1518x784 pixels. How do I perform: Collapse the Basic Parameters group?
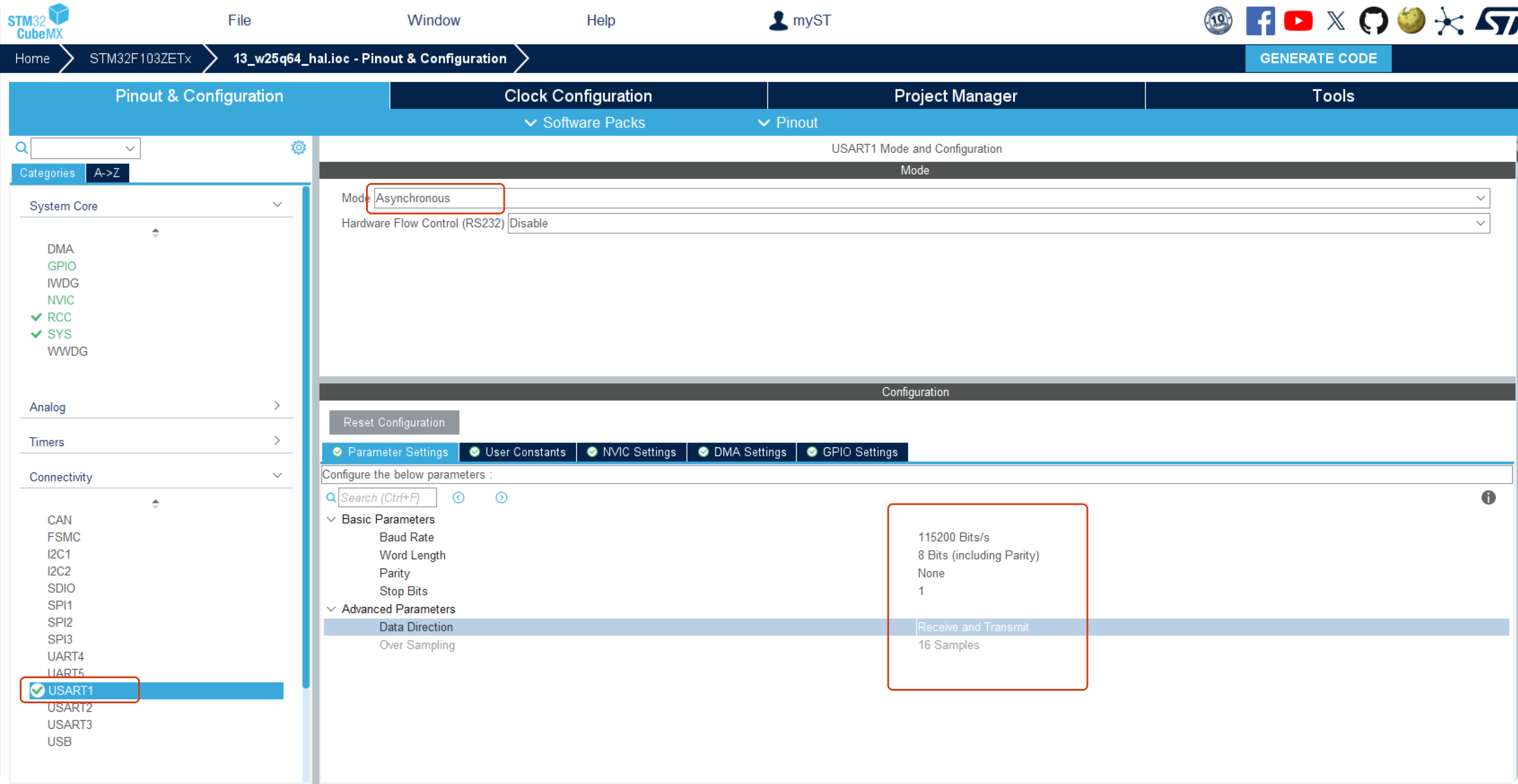[x=331, y=519]
